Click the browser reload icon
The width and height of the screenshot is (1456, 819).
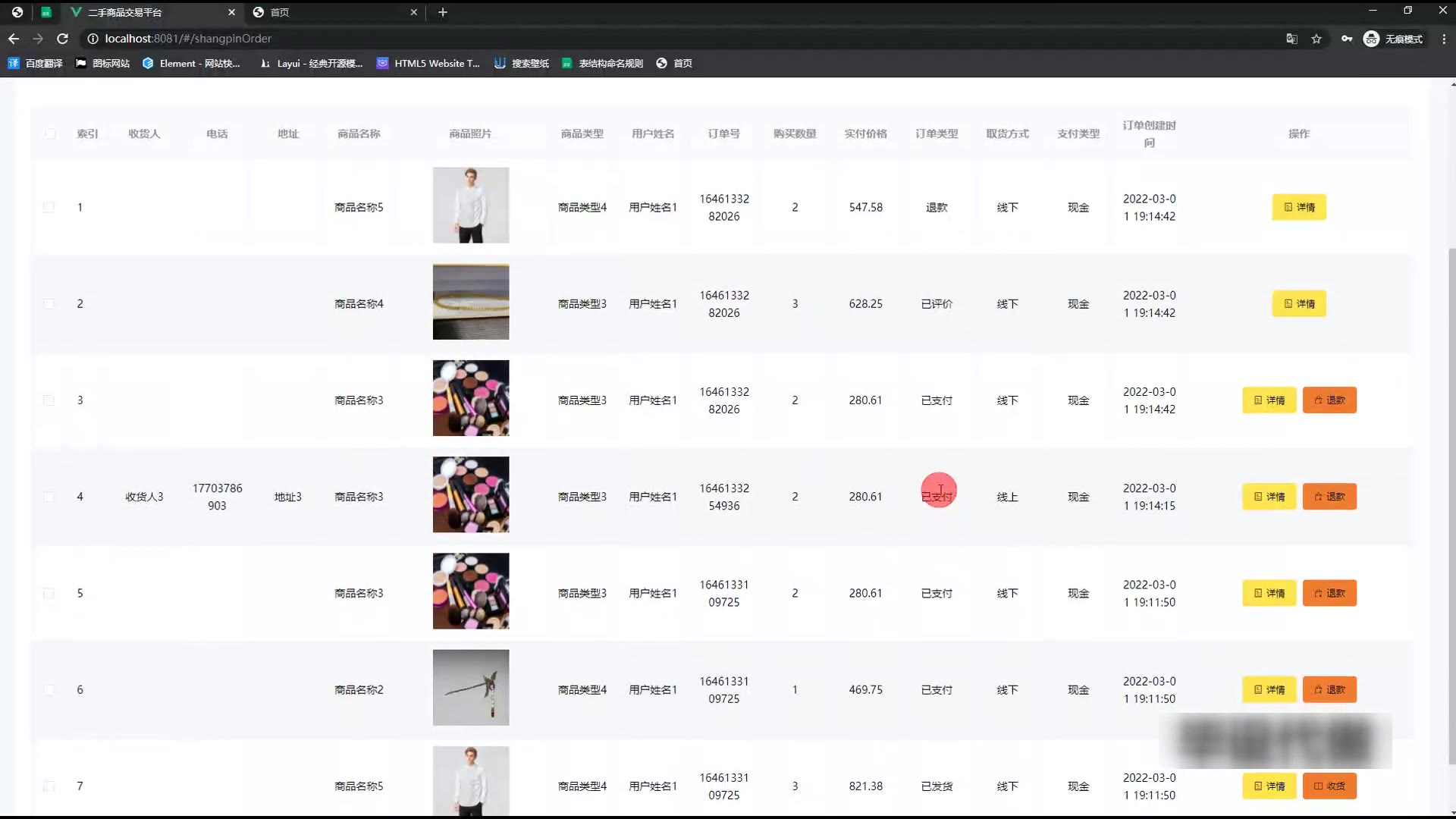click(x=63, y=39)
